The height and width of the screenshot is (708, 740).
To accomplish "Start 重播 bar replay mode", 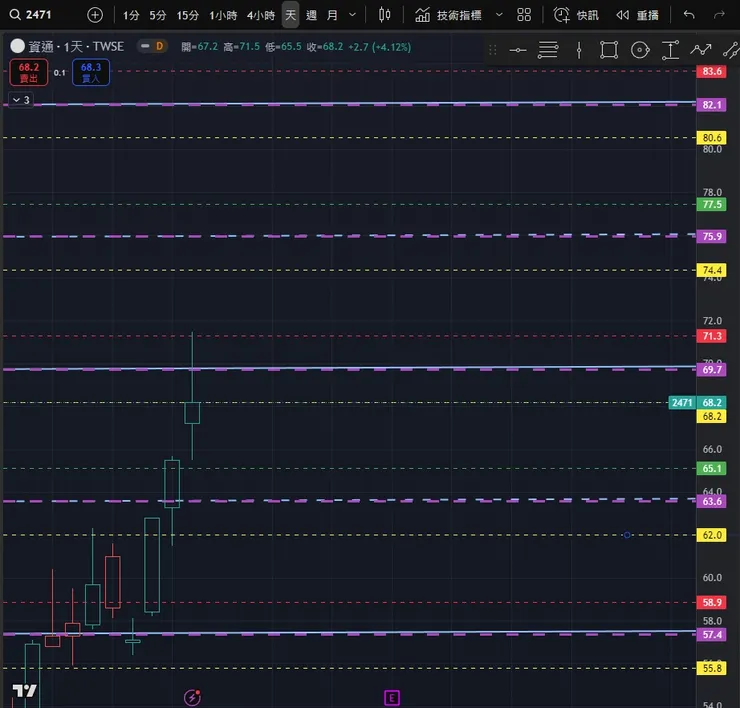I will pos(637,15).
